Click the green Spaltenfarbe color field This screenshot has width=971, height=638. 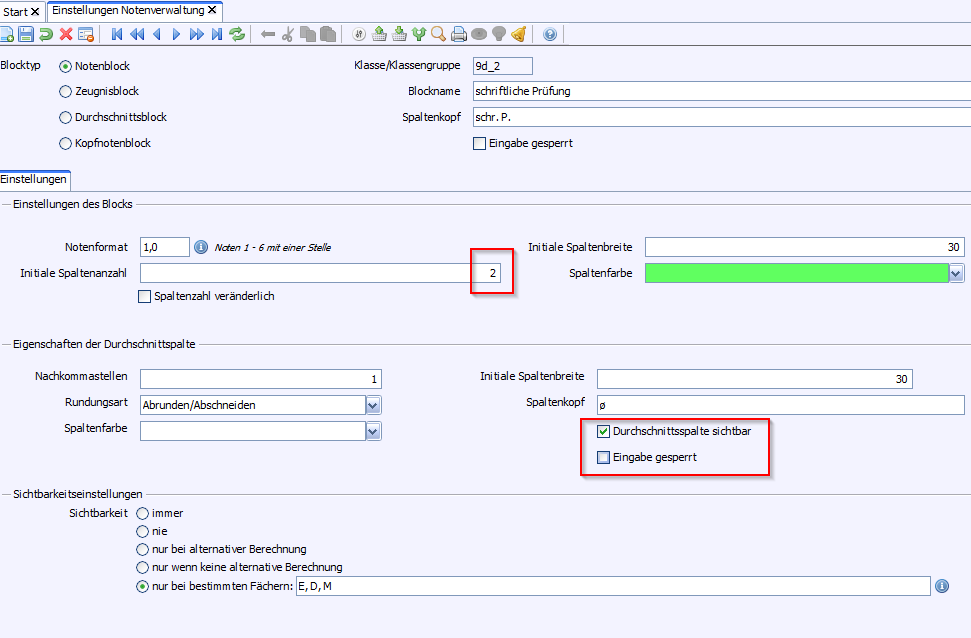tap(795, 273)
